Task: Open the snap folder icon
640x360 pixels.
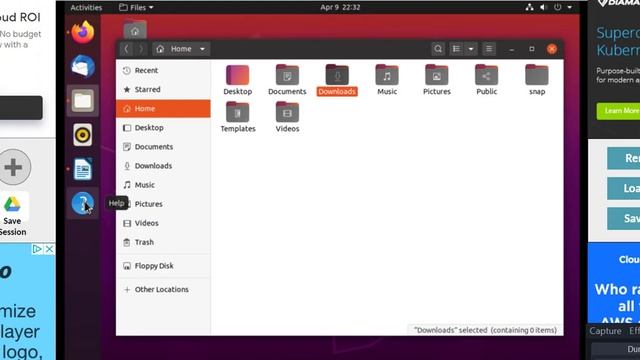Action: click(x=537, y=80)
